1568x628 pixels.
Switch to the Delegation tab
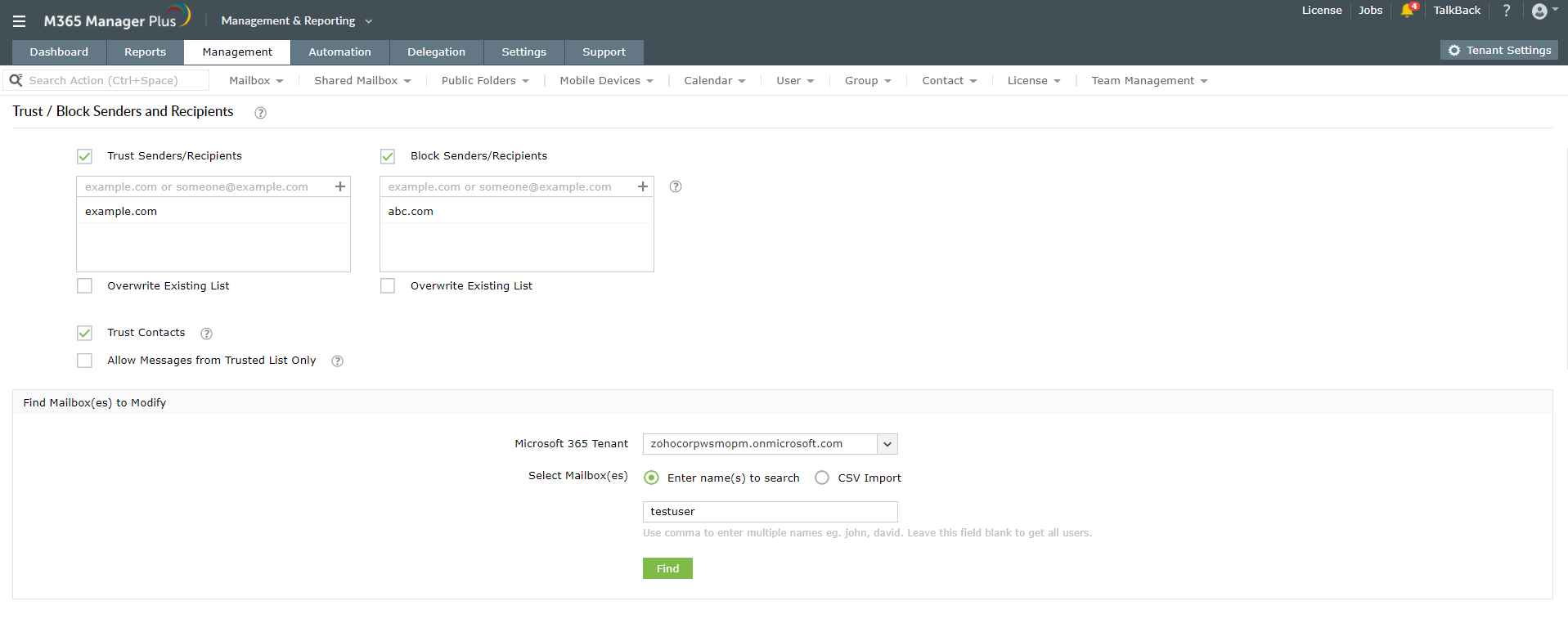pyautogui.click(x=436, y=52)
